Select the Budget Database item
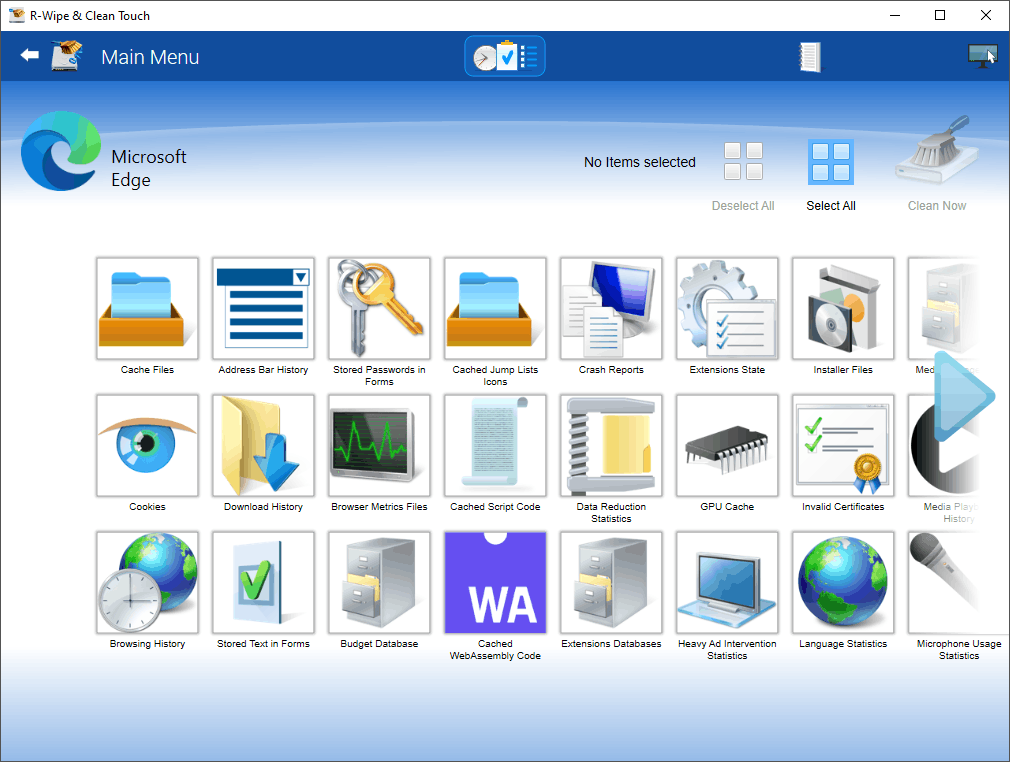This screenshot has height=762, width=1010. tap(379, 583)
